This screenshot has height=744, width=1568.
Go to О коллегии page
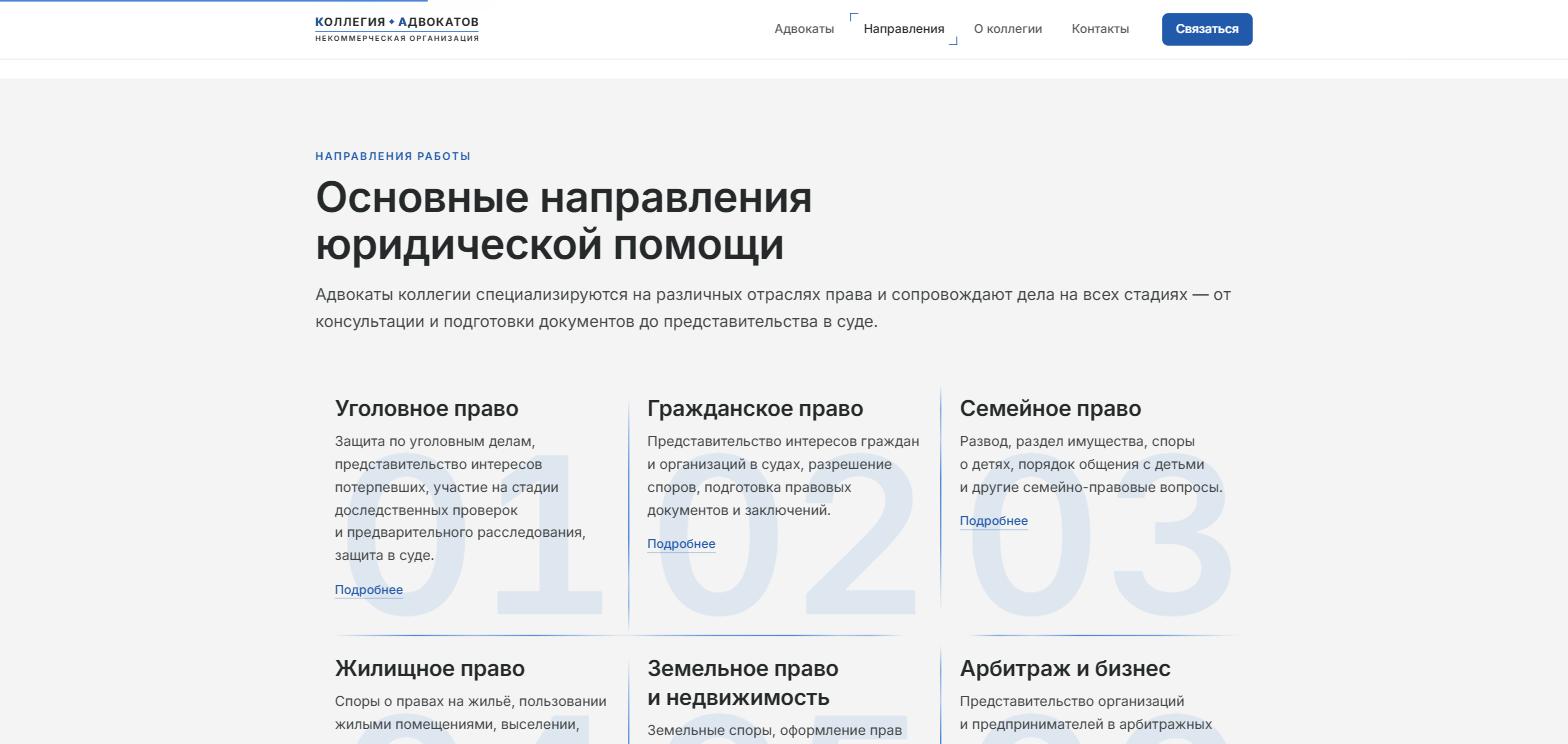(1008, 29)
